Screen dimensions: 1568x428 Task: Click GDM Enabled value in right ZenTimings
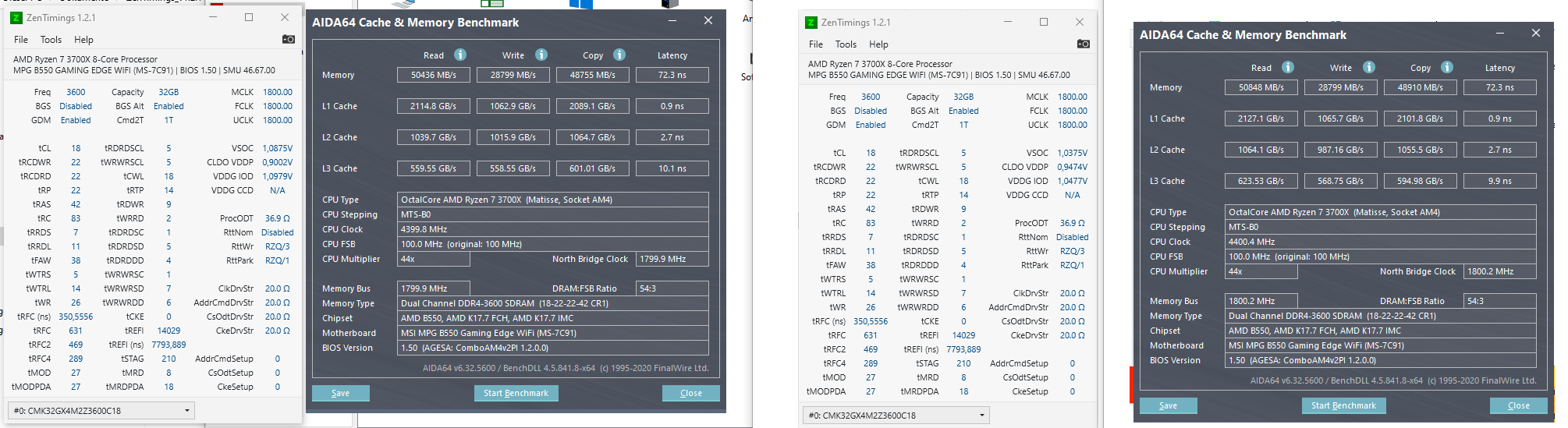[871, 125]
